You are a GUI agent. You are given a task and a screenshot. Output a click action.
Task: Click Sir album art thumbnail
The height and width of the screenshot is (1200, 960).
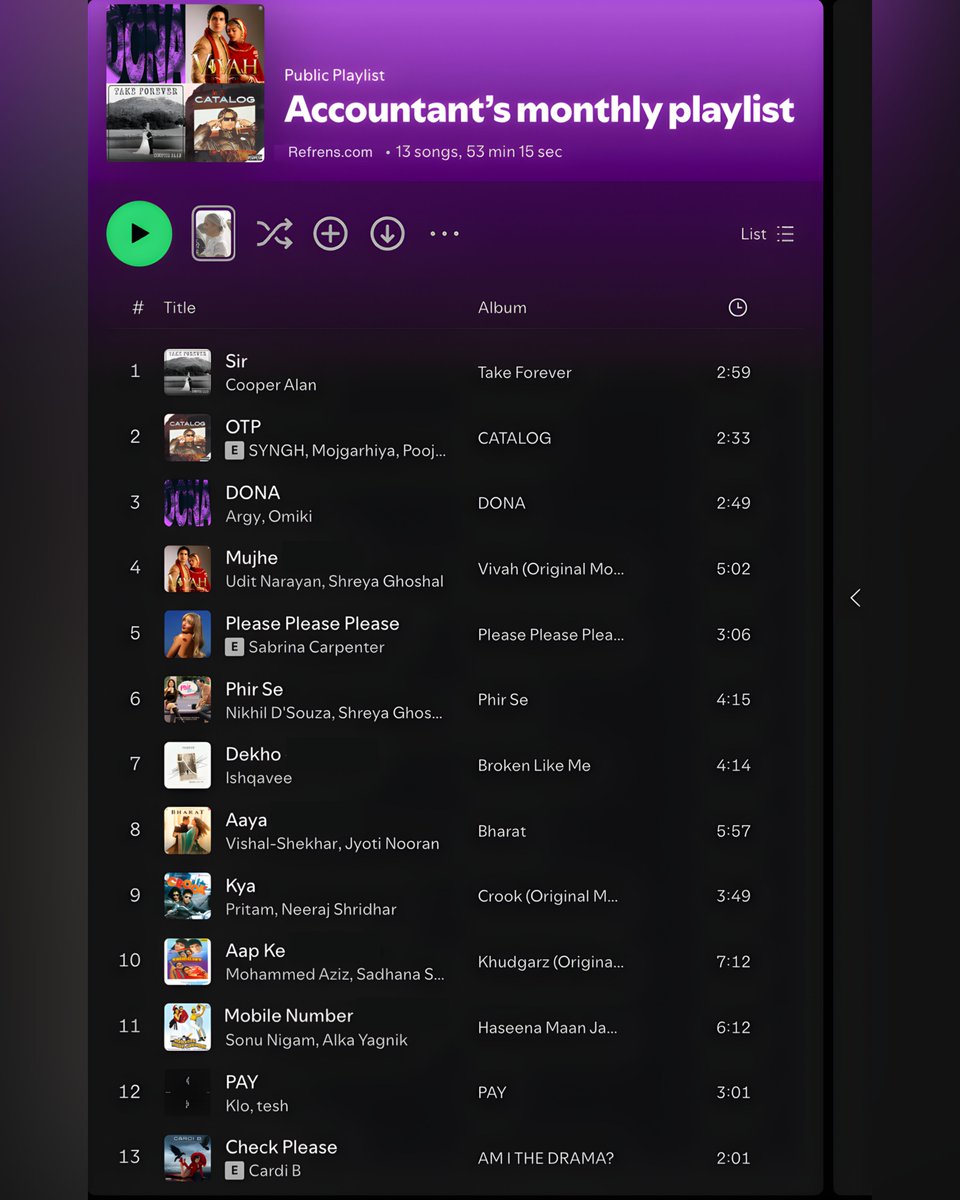(187, 372)
